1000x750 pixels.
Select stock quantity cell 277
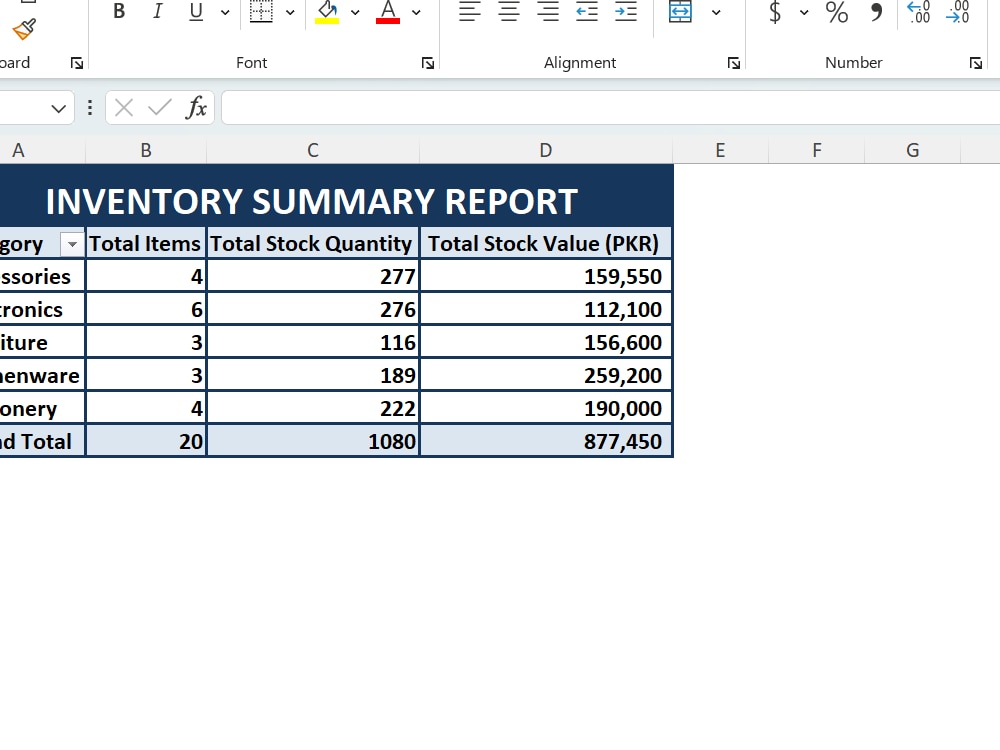pyautogui.click(x=313, y=276)
